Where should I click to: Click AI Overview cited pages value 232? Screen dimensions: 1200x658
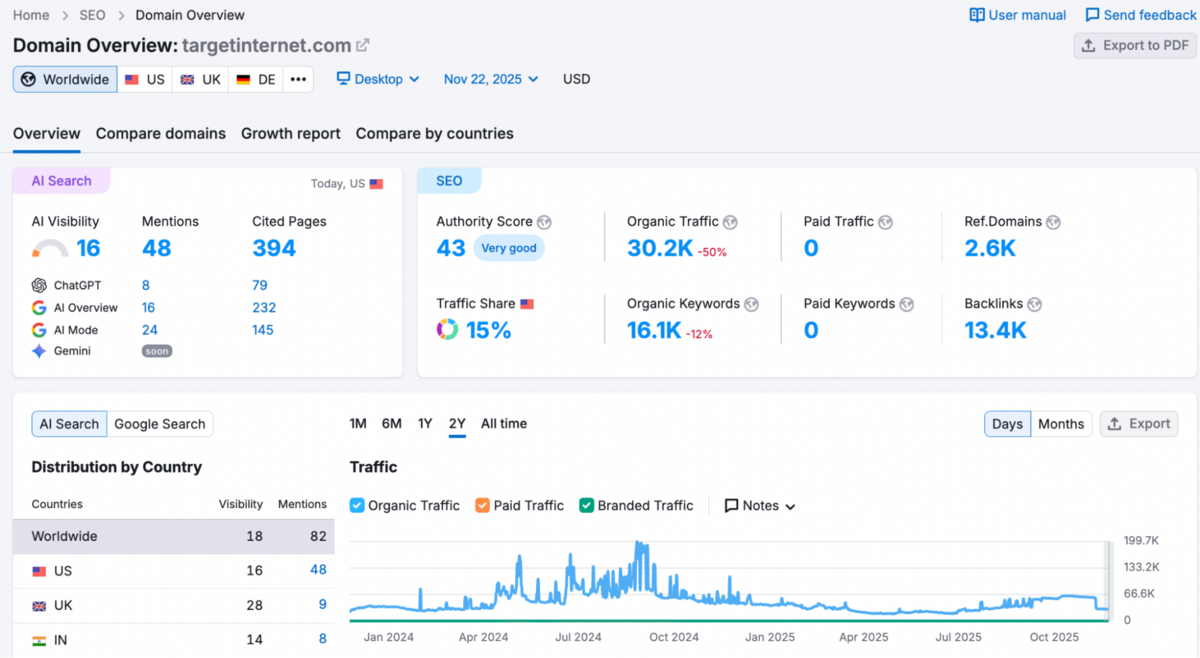click(264, 308)
